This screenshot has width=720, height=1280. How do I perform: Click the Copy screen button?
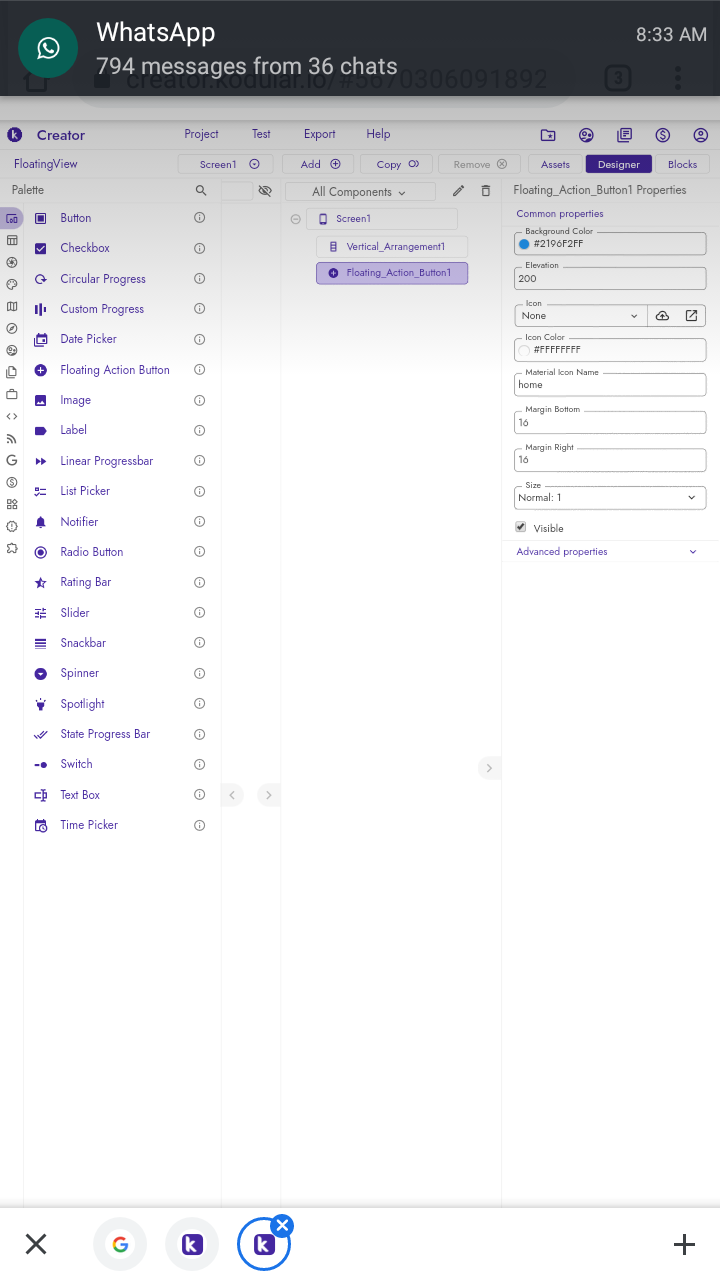397,164
